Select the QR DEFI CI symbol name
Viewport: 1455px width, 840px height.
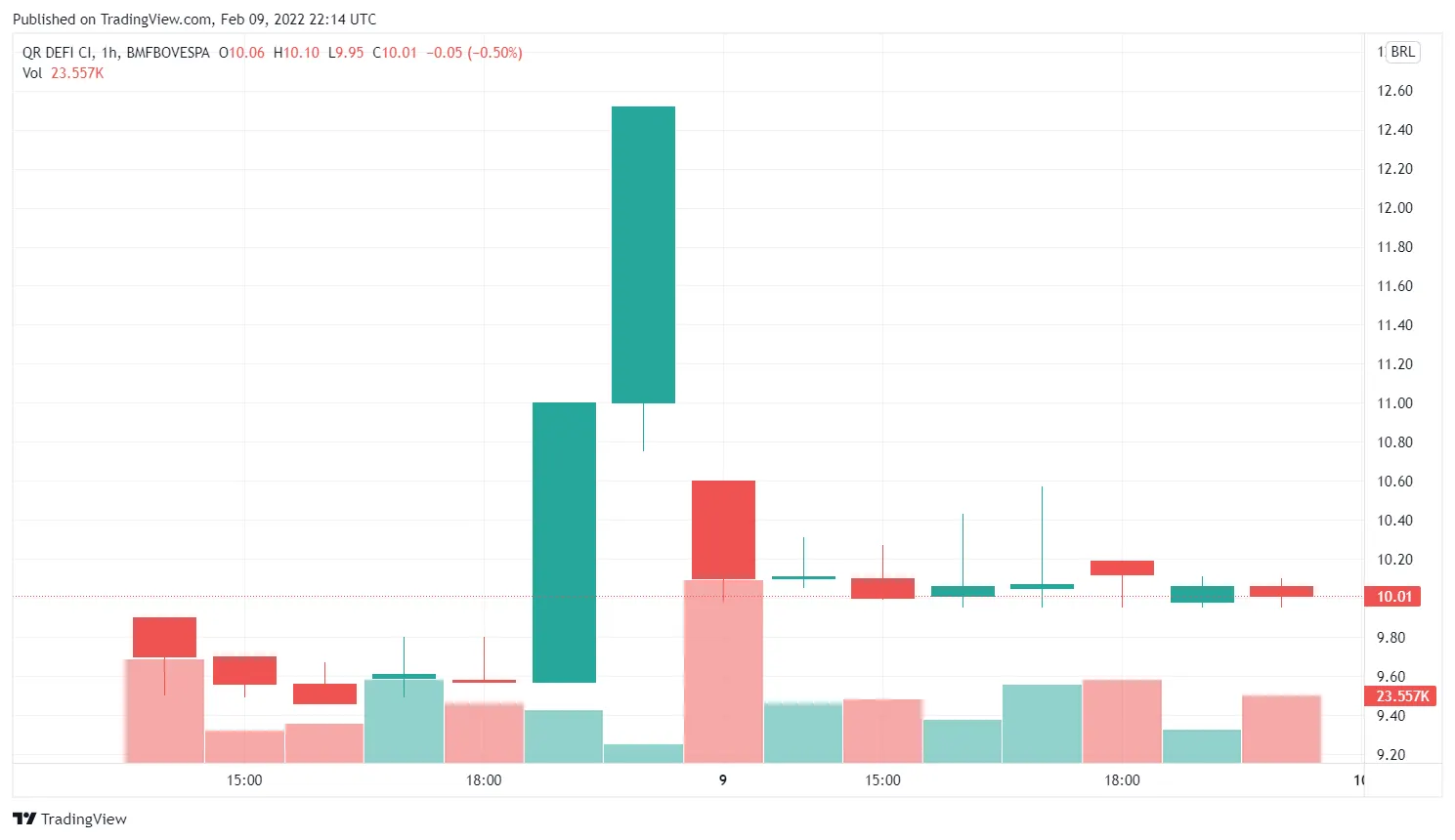coord(59,53)
